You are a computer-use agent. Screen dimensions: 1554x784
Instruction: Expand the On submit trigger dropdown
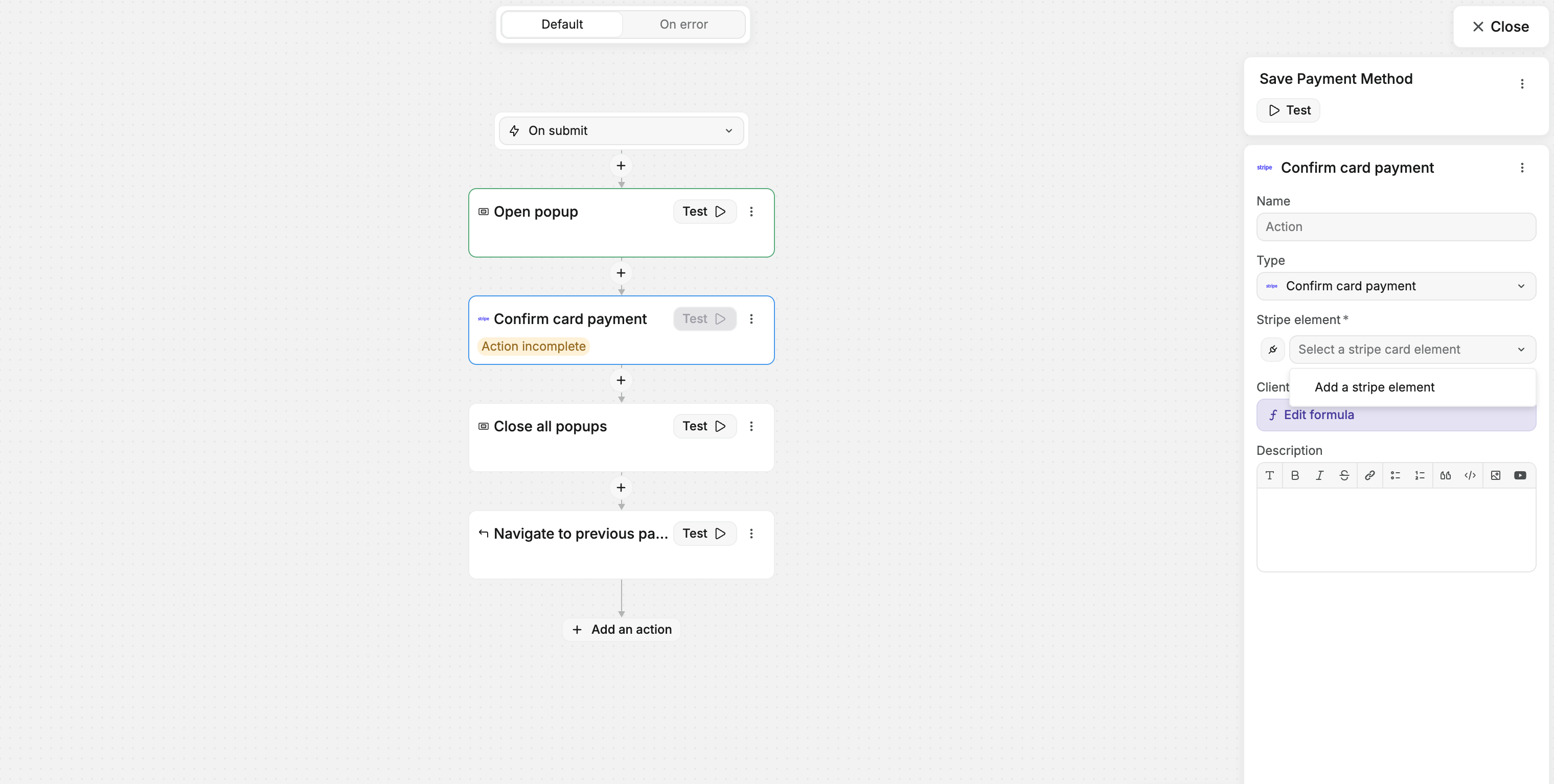(622, 131)
